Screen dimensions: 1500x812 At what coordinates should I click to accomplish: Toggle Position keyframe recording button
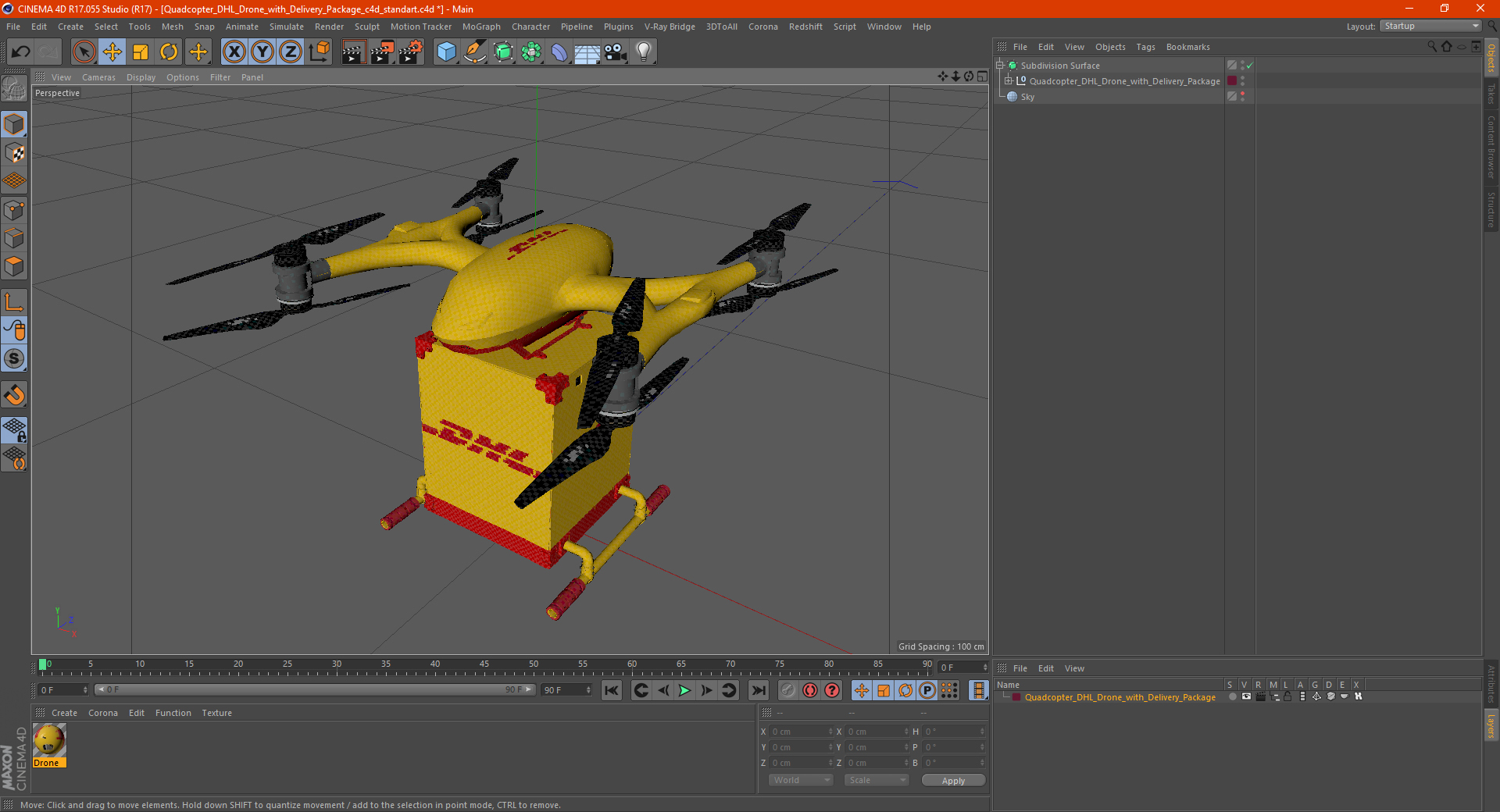pos(861,690)
